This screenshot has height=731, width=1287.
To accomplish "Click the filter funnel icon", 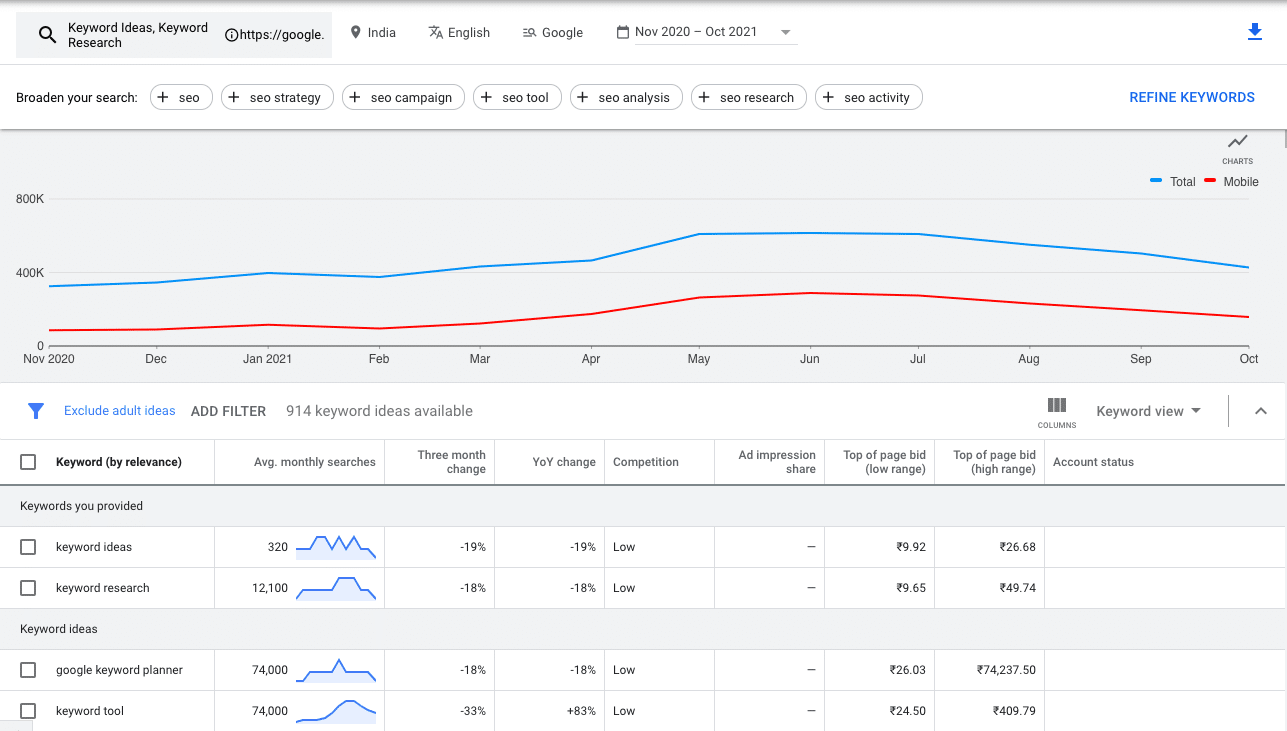I will coord(37,410).
